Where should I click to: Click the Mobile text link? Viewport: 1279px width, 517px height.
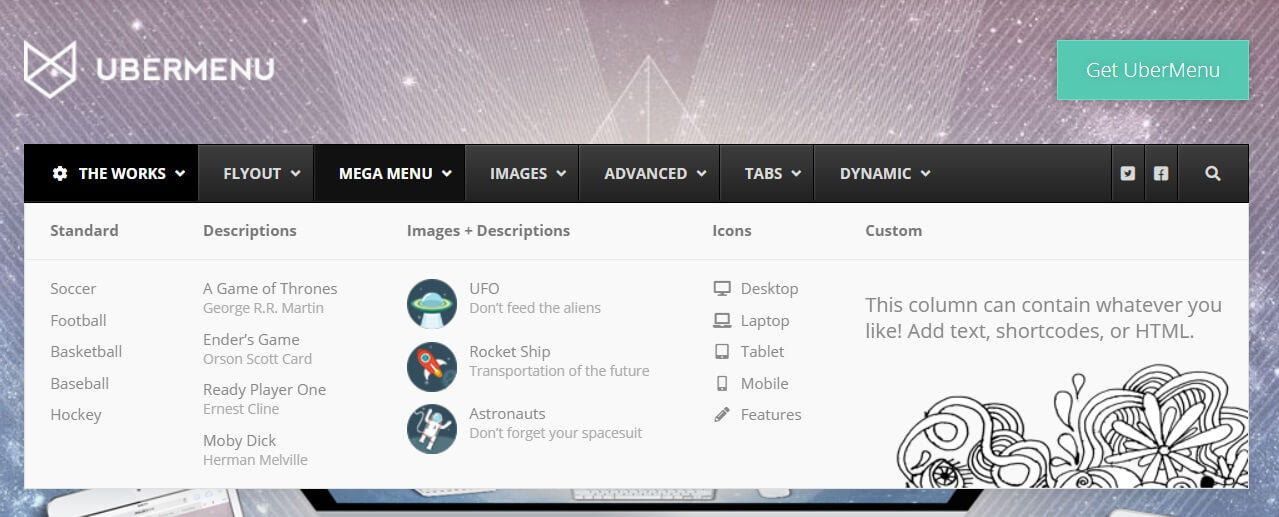pos(764,383)
